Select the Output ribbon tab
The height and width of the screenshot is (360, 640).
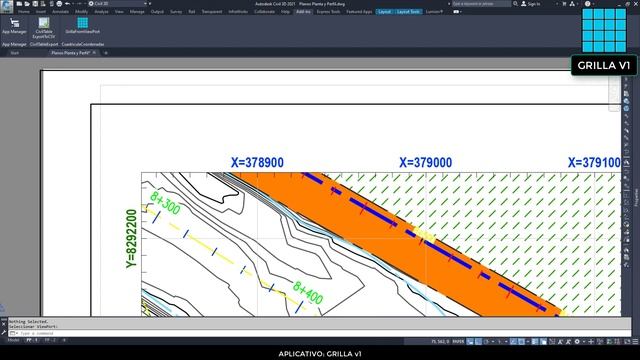(x=157, y=12)
